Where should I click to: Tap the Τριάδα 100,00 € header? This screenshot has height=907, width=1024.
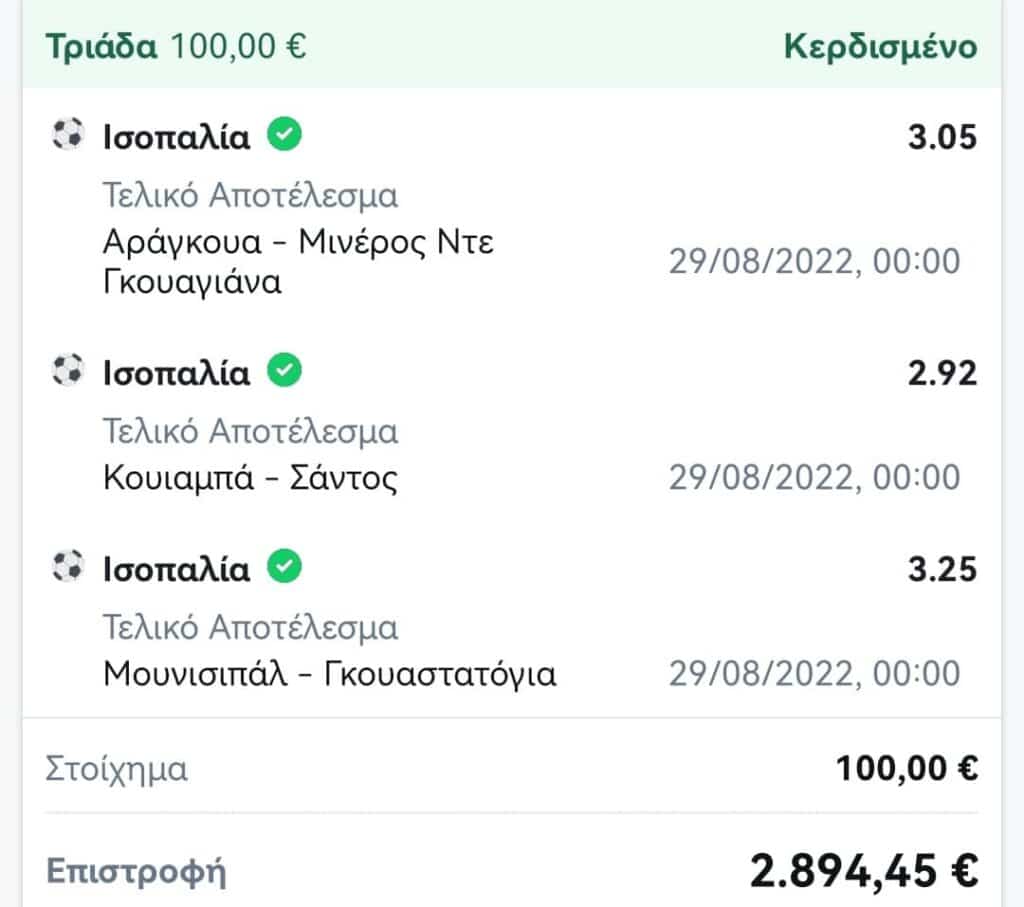176,47
